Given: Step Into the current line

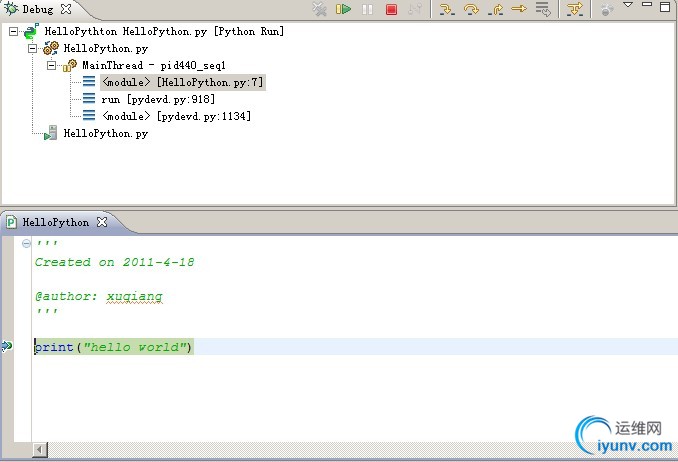Looking at the screenshot, I should (447, 9).
